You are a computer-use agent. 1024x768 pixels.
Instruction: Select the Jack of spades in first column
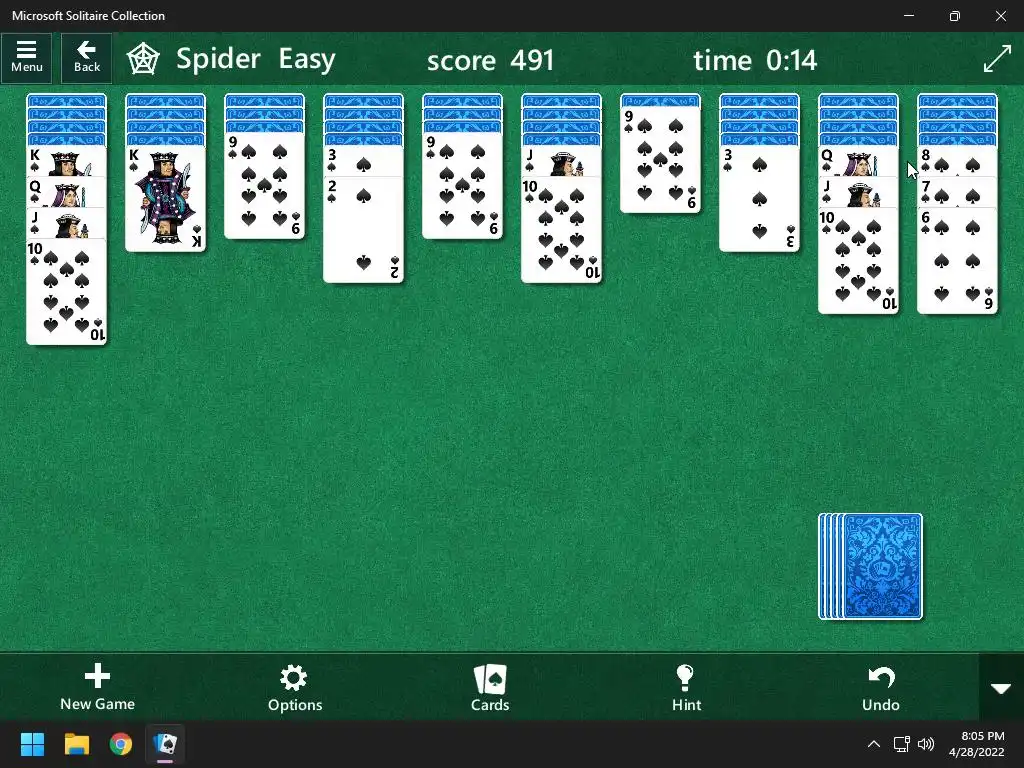pyautogui.click(x=66, y=223)
